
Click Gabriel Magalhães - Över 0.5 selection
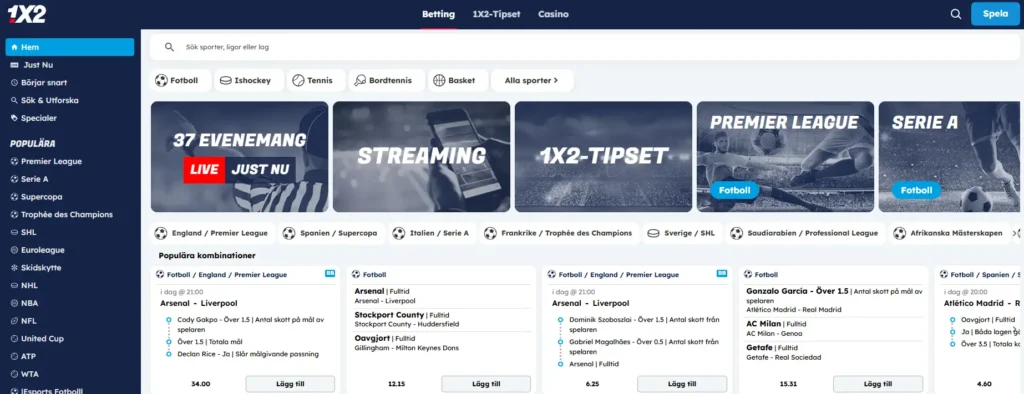643,346
